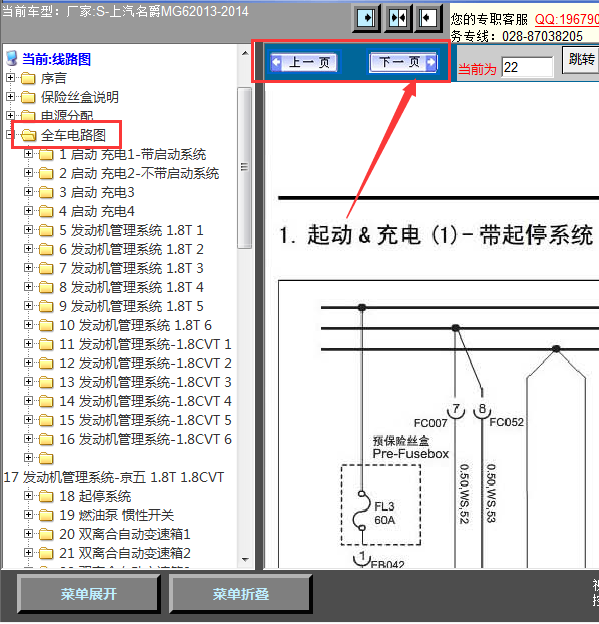The image size is (599, 624).
Task: Select 12 发动机管理系统-1.8CVT 2 entry
Action: (x=145, y=363)
